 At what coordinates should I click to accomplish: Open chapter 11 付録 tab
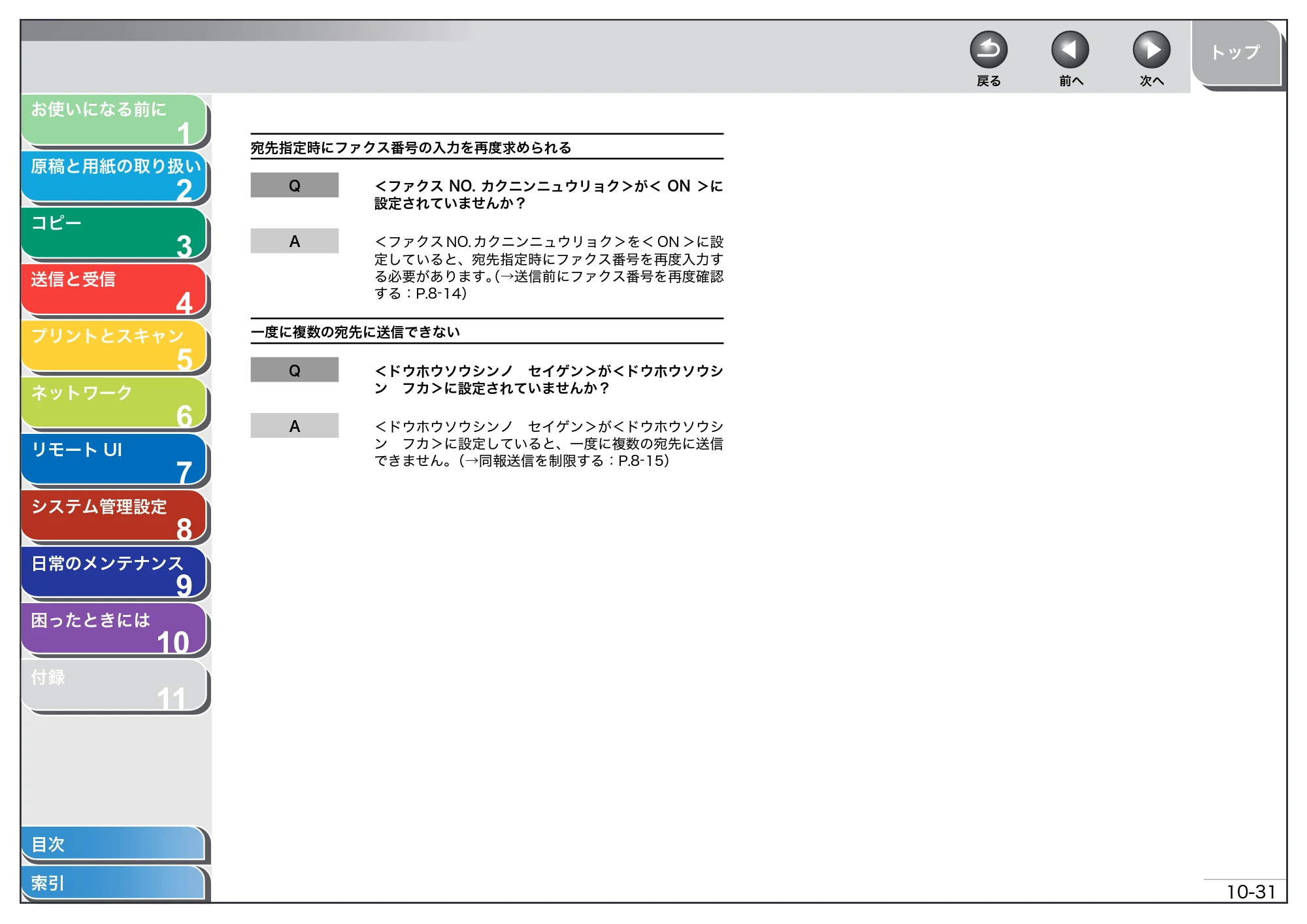coord(114,686)
